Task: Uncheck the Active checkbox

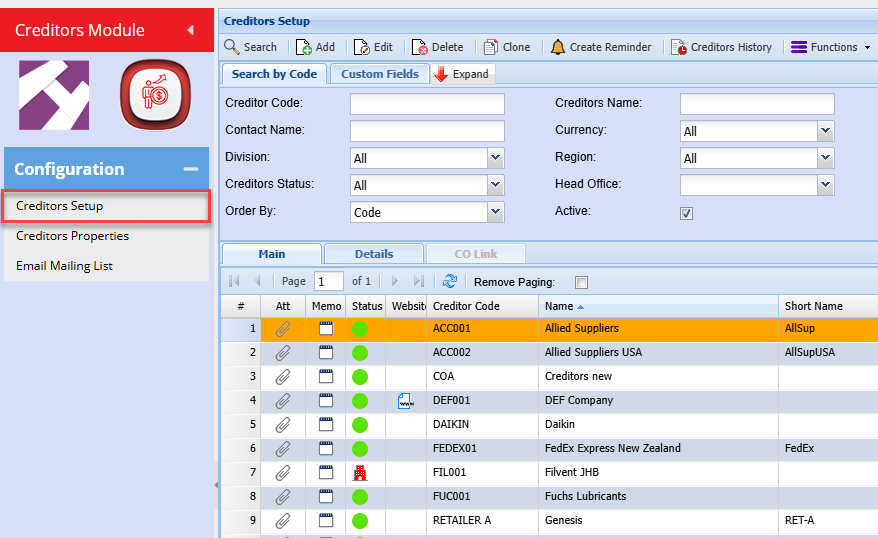Action: pyautogui.click(x=686, y=213)
